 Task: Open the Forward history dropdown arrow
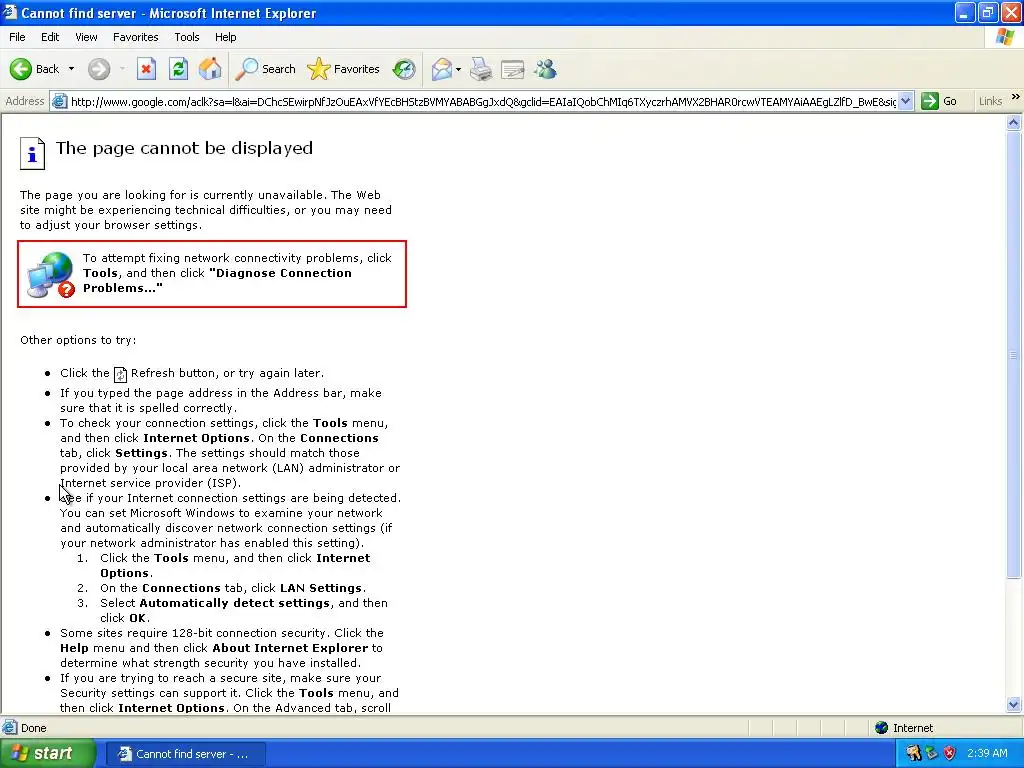(x=122, y=69)
